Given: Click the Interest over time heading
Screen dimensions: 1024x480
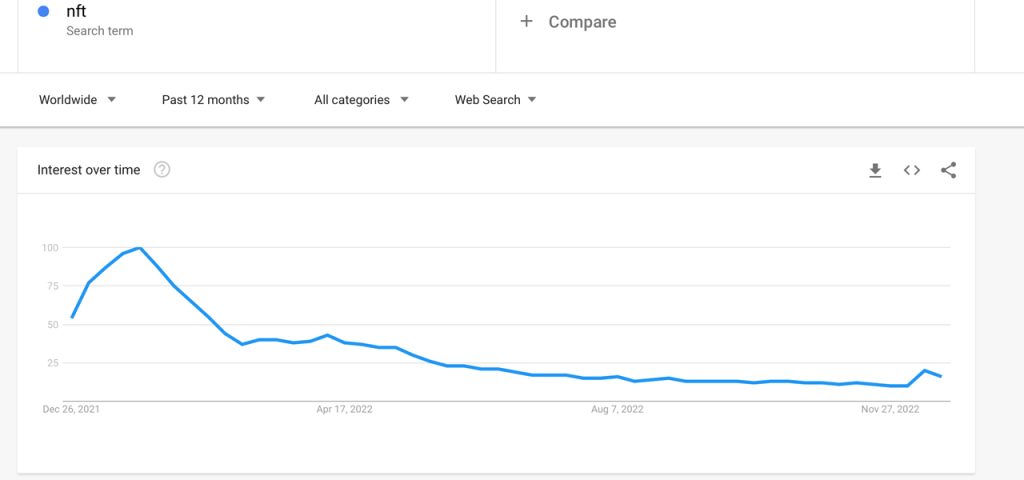Looking at the screenshot, I should 89,170.
